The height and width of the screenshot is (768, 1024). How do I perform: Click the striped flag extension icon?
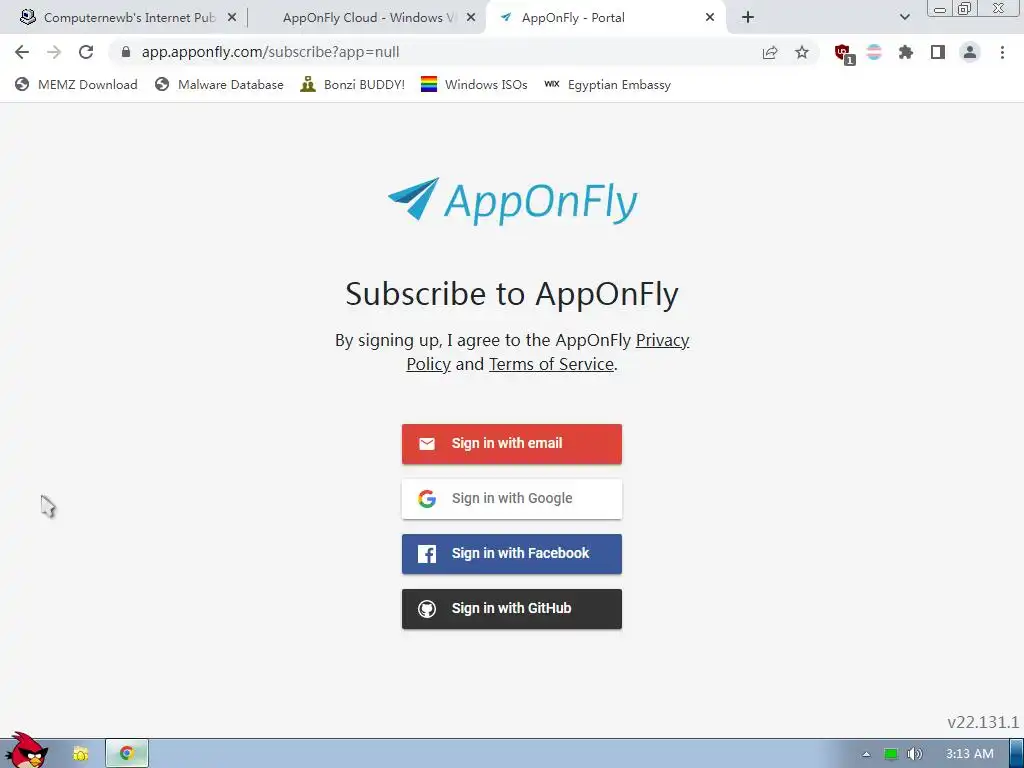(x=874, y=52)
